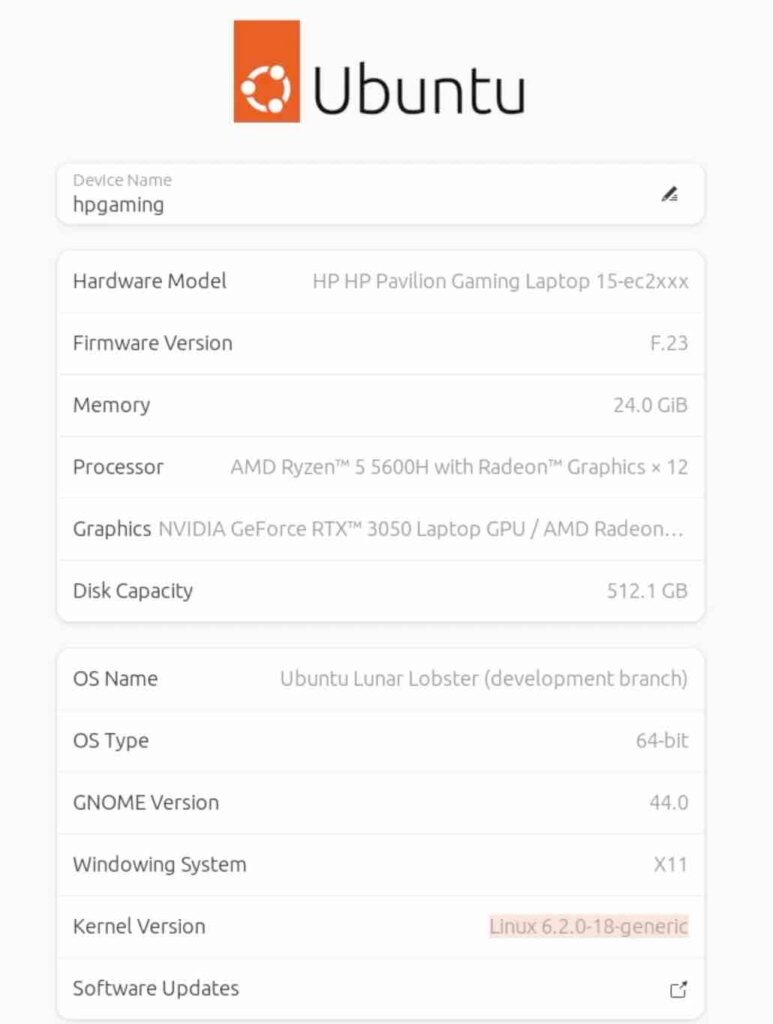Click the Ubuntu Lunar Lobster value text
Viewport: 773px width, 1024px height.
(484, 679)
